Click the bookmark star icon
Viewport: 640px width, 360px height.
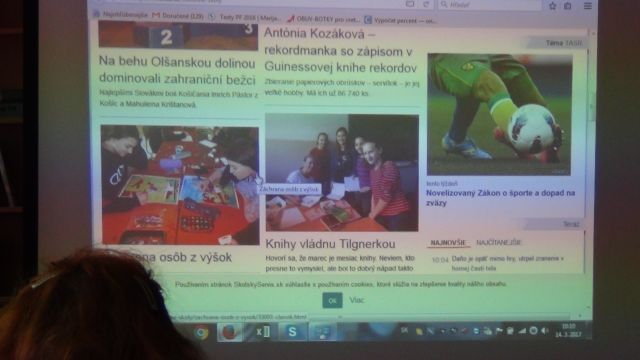click(552, 6)
